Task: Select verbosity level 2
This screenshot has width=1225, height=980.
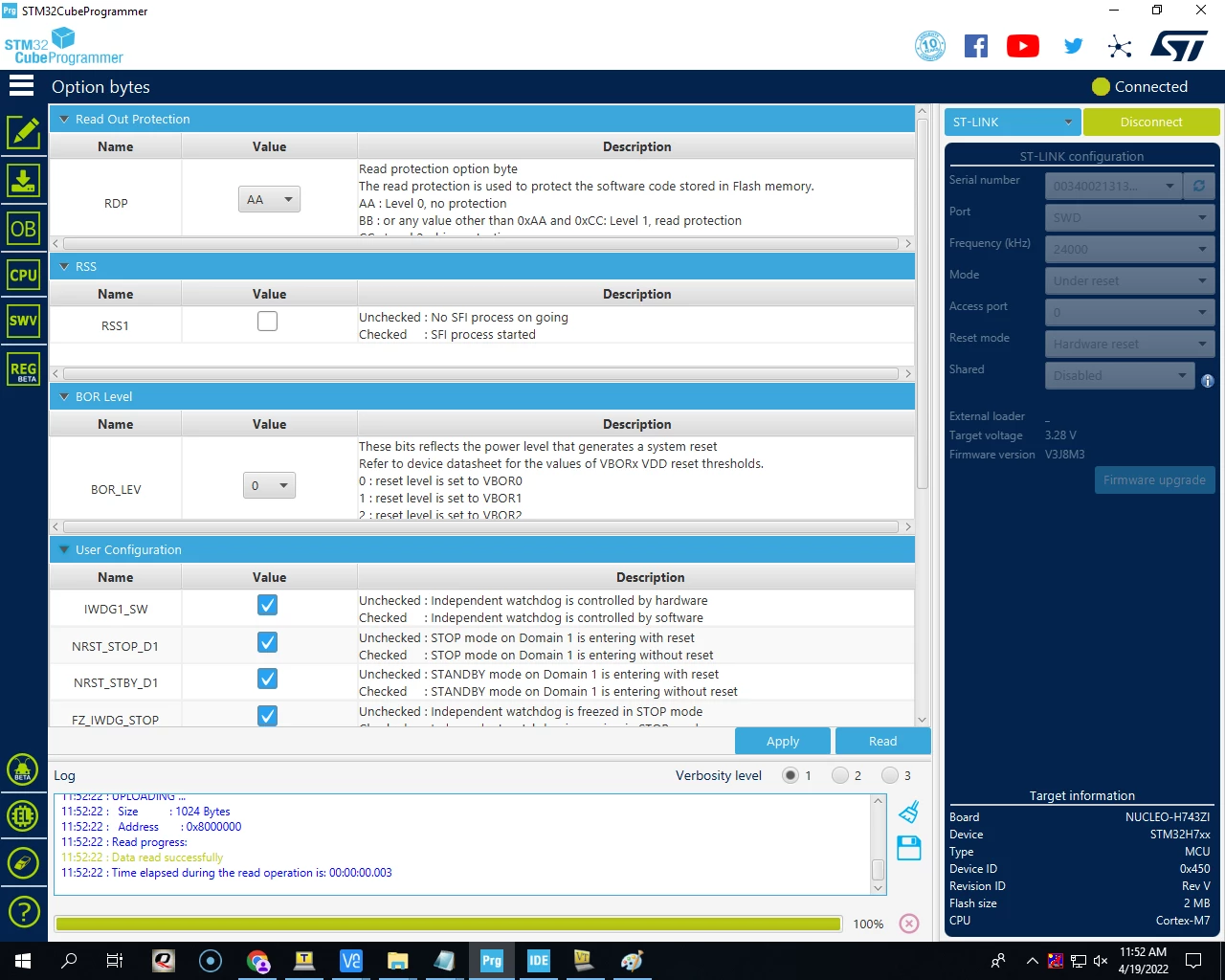Action: point(840,775)
